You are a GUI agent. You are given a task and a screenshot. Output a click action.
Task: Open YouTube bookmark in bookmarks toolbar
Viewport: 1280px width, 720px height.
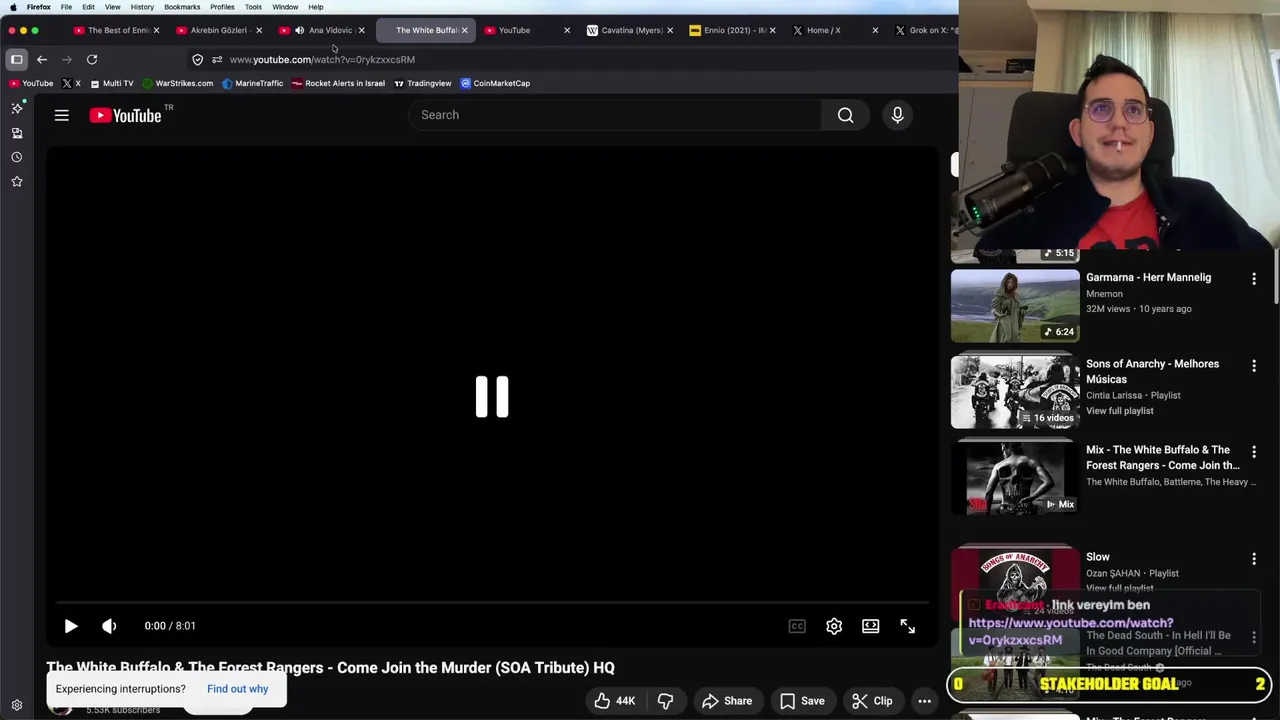pyautogui.click(x=31, y=84)
